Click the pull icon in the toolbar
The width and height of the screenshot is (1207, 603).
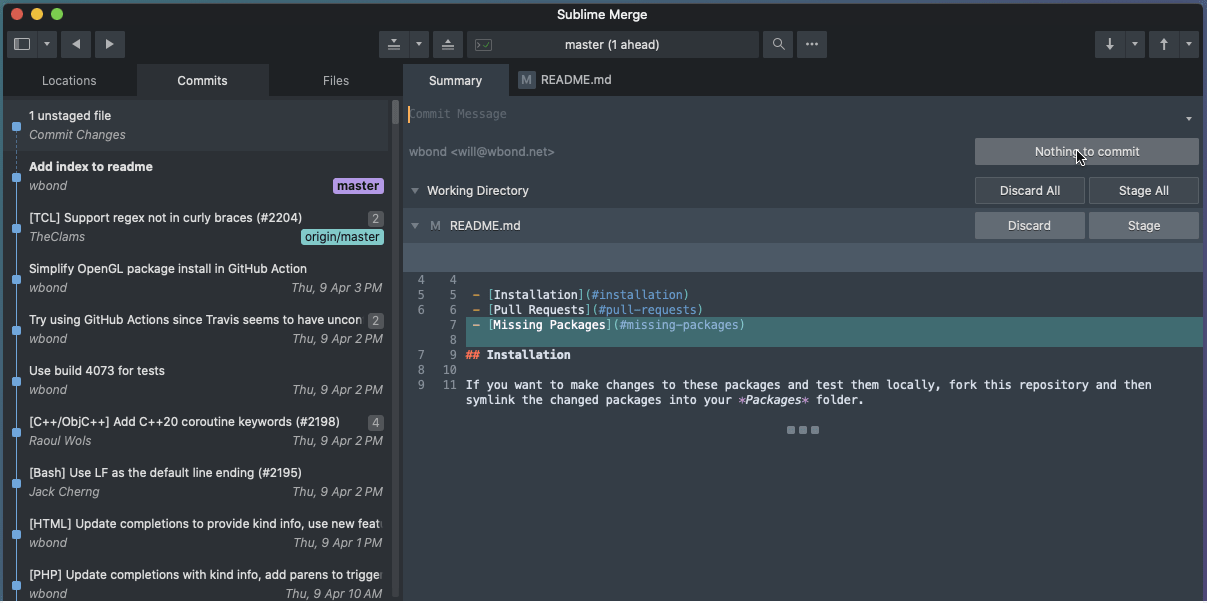click(394, 44)
